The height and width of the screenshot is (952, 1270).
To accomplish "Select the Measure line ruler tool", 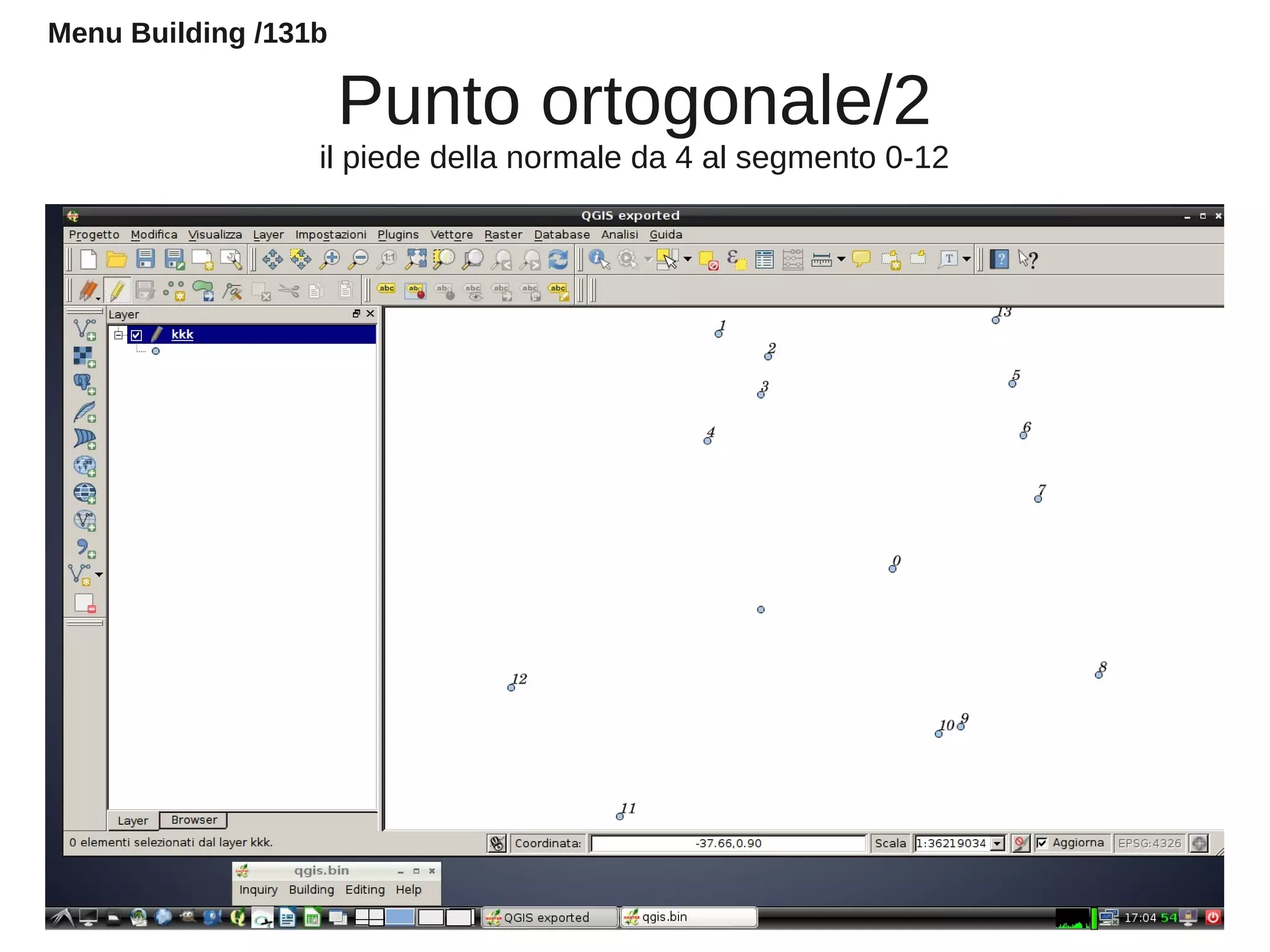I will [x=821, y=259].
